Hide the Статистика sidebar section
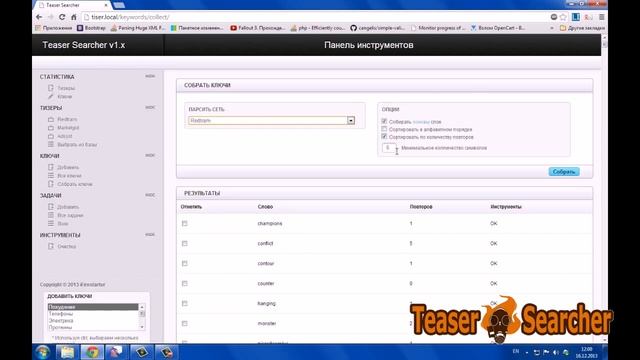This screenshot has width=640, height=360. tap(150, 76)
